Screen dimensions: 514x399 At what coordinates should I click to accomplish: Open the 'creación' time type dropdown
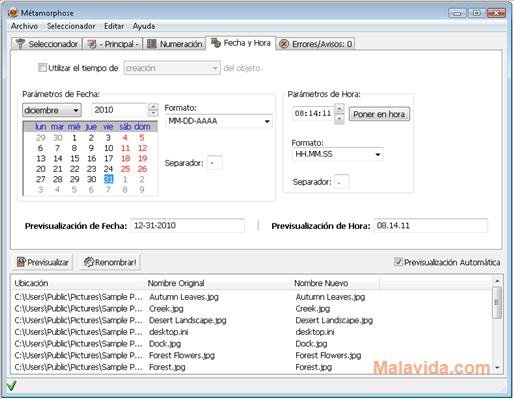tap(172, 68)
